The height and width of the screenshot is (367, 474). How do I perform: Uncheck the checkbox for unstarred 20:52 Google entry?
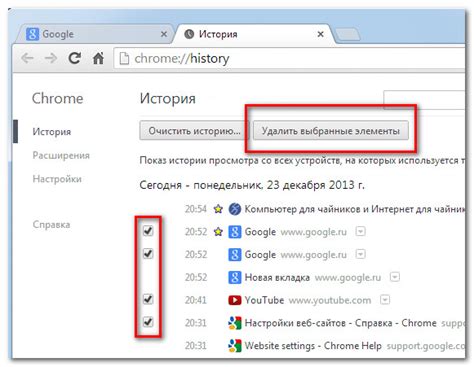[x=148, y=254]
